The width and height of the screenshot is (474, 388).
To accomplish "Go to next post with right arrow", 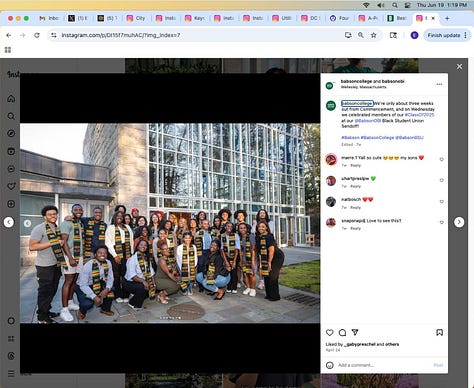I will pyautogui.click(x=459, y=222).
